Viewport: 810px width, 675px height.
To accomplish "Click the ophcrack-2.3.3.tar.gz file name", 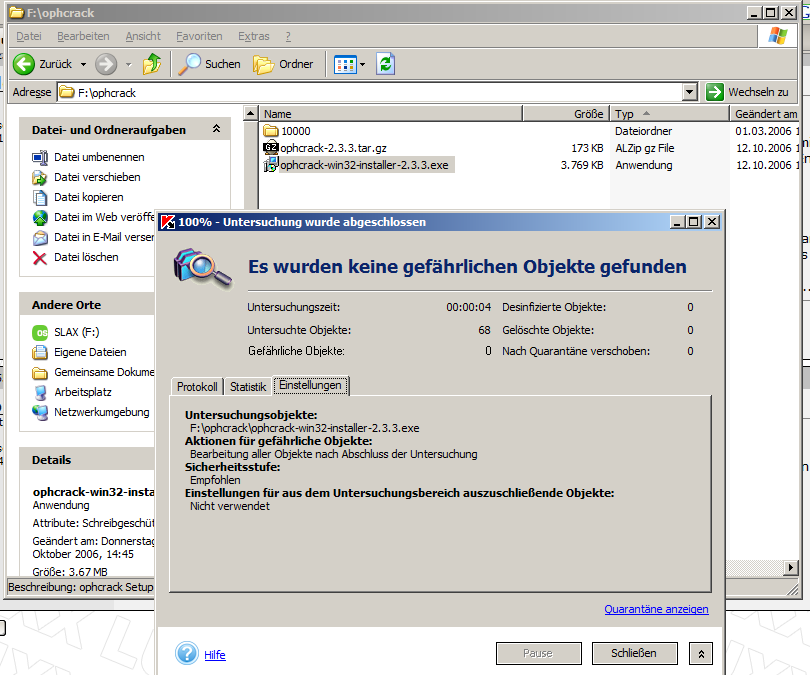I will (x=333, y=148).
